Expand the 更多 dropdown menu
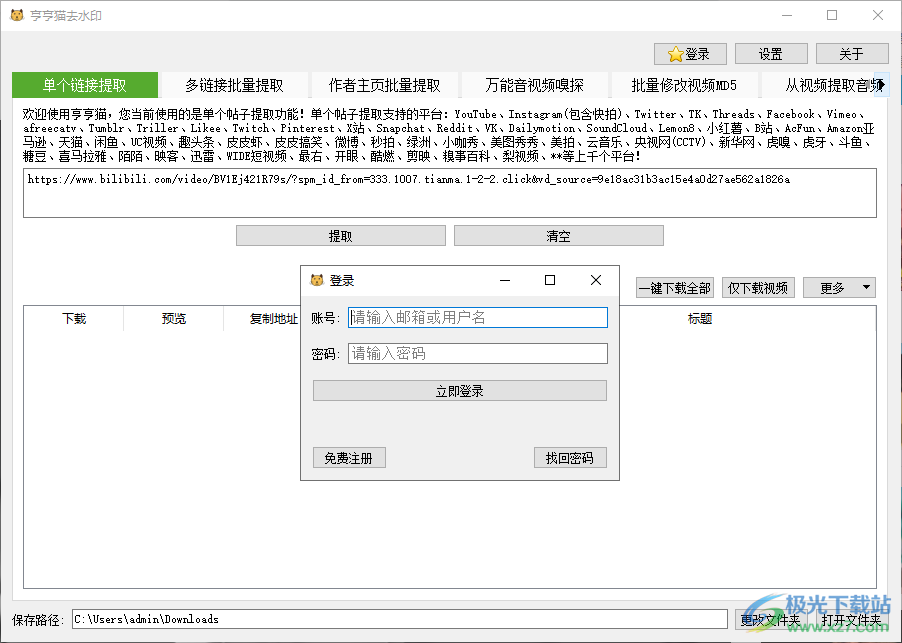Viewport: 902px width, 643px height. click(x=839, y=288)
